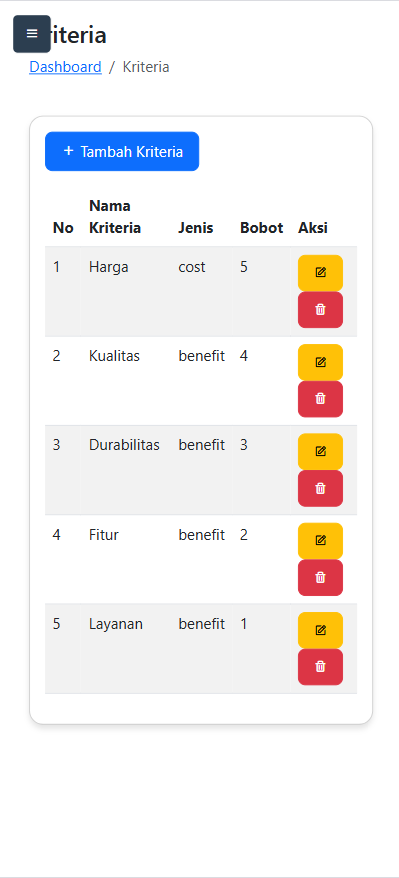Viewport: 399px width, 878px height.
Task: Select the Kriteria breadcrumb item
Action: click(x=146, y=67)
